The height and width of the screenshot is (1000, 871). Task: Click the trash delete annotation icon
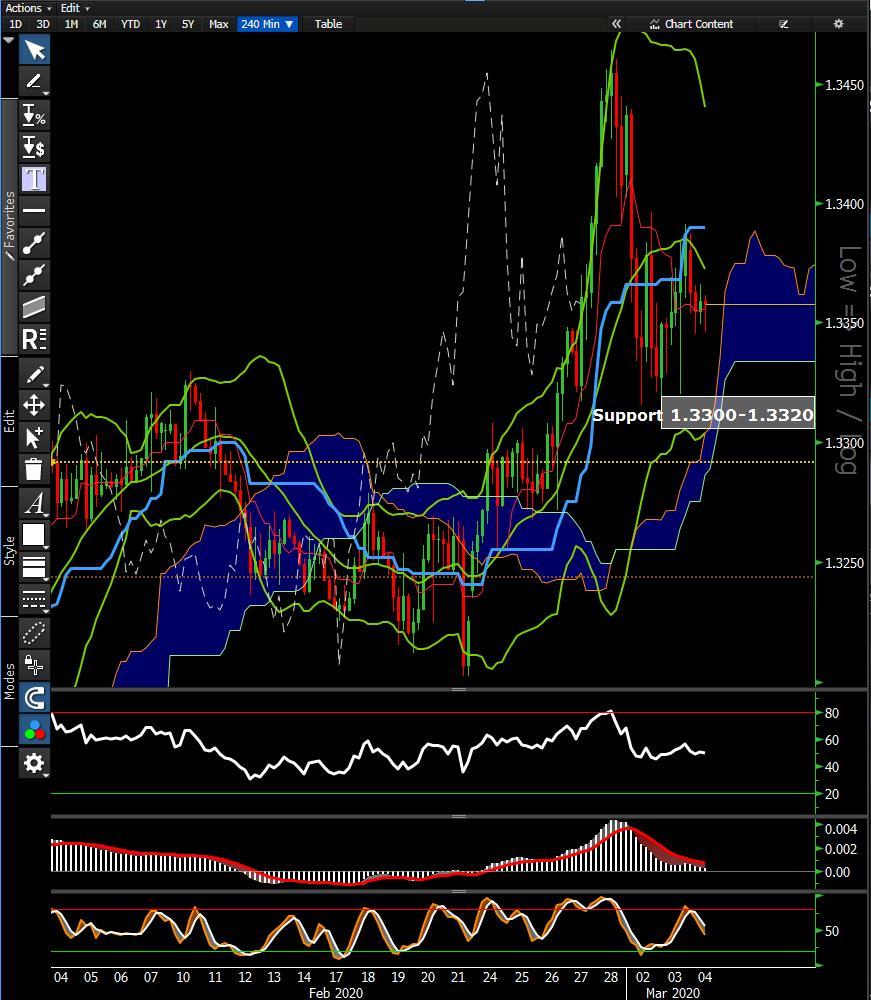pyautogui.click(x=34, y=469)
